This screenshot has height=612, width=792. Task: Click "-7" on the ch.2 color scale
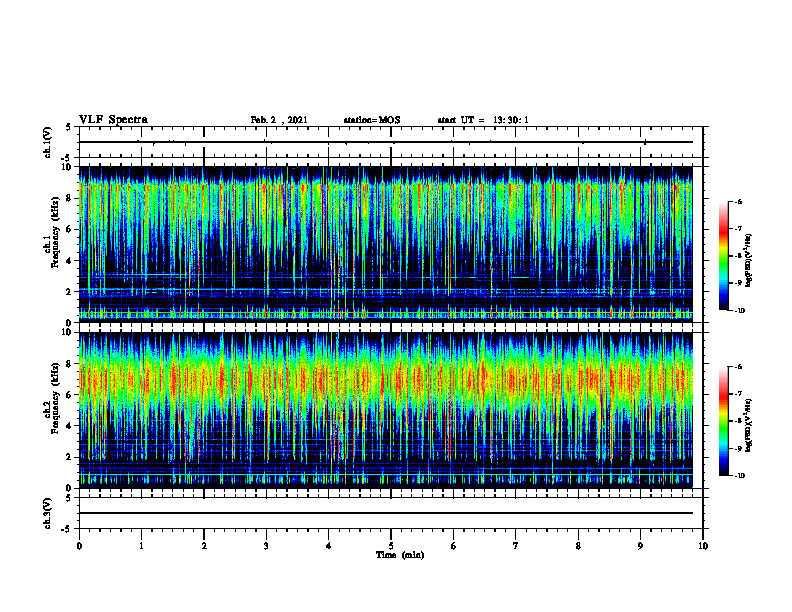pyautogui.click(x=738, y=394)
